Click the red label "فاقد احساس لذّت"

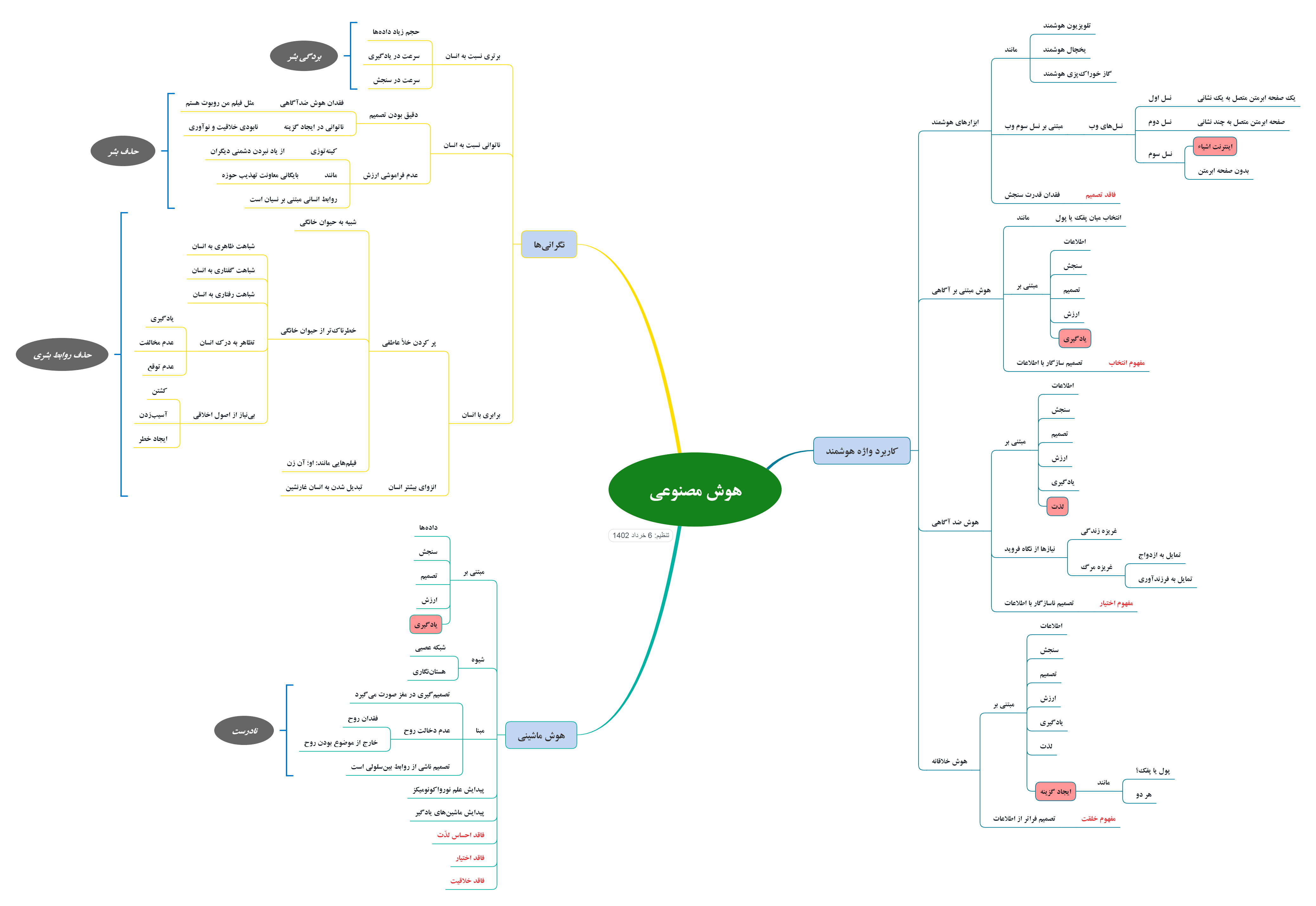click(461, 835)
